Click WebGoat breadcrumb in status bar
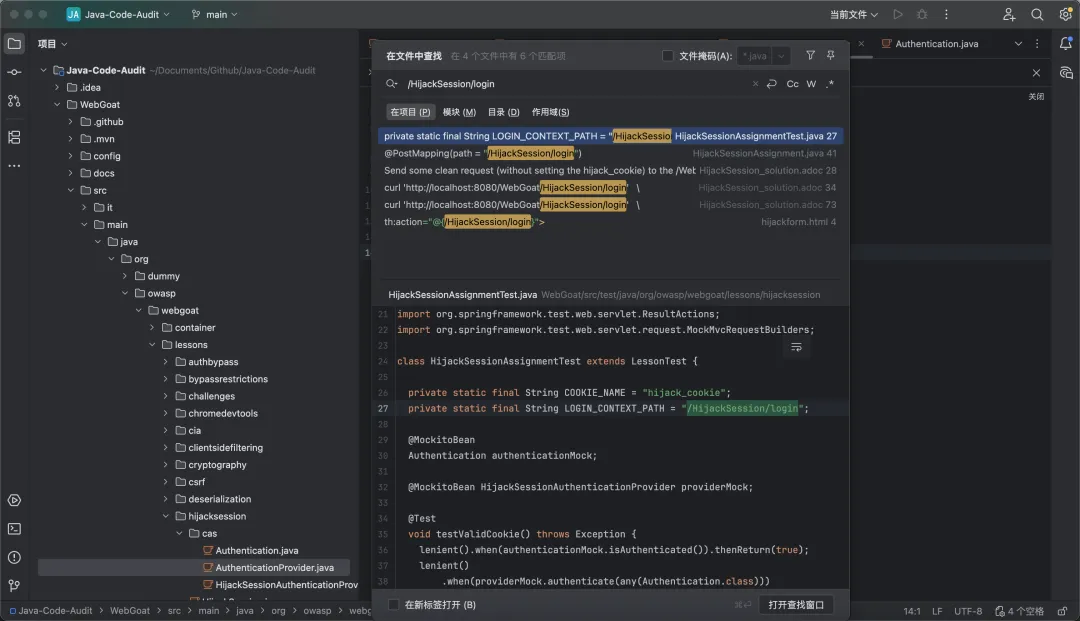The height and width of the screenshot is (621, 1080). point(129,611)
